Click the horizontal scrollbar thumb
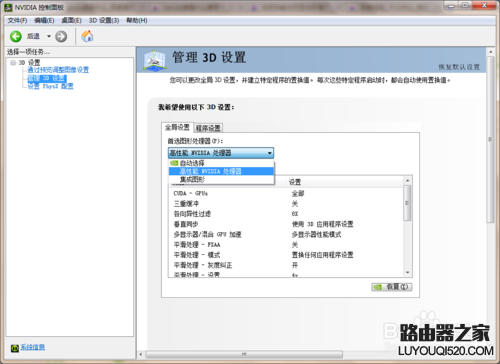Viewport: 500px width, 364px height. click(244, 354)
